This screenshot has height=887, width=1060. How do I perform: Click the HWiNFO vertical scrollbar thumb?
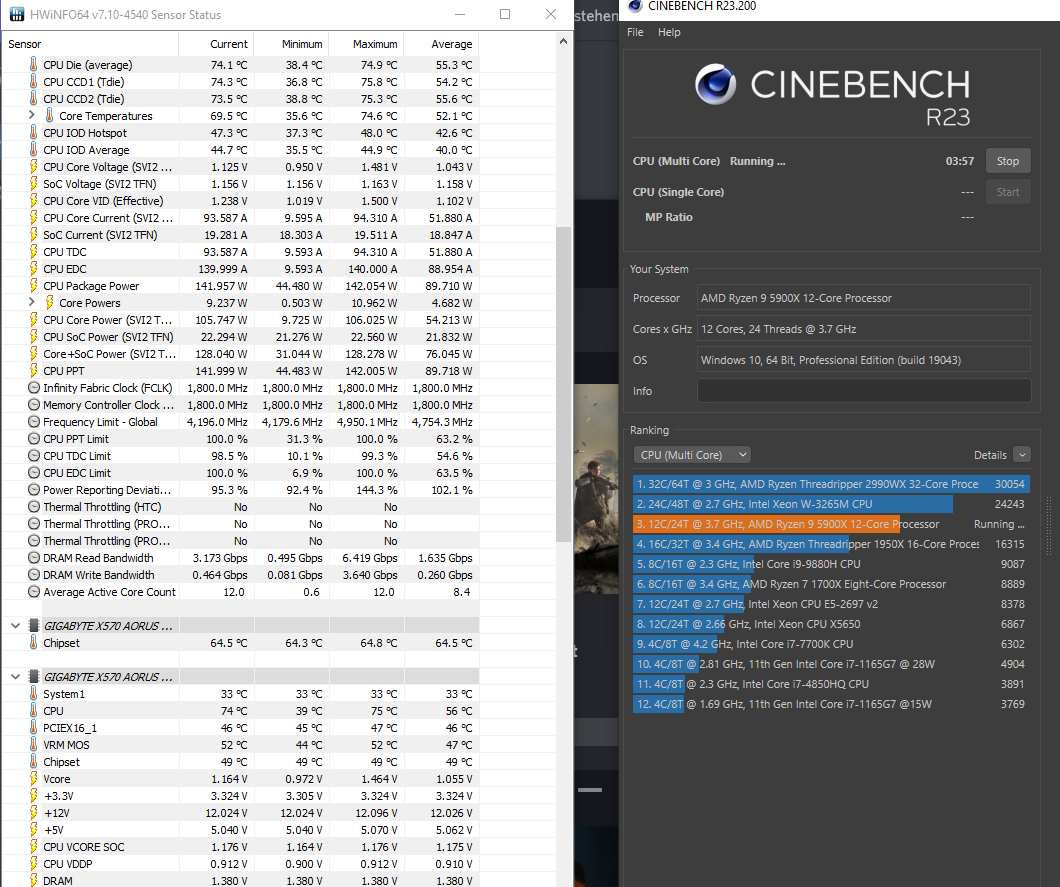(x=563, y=383)
